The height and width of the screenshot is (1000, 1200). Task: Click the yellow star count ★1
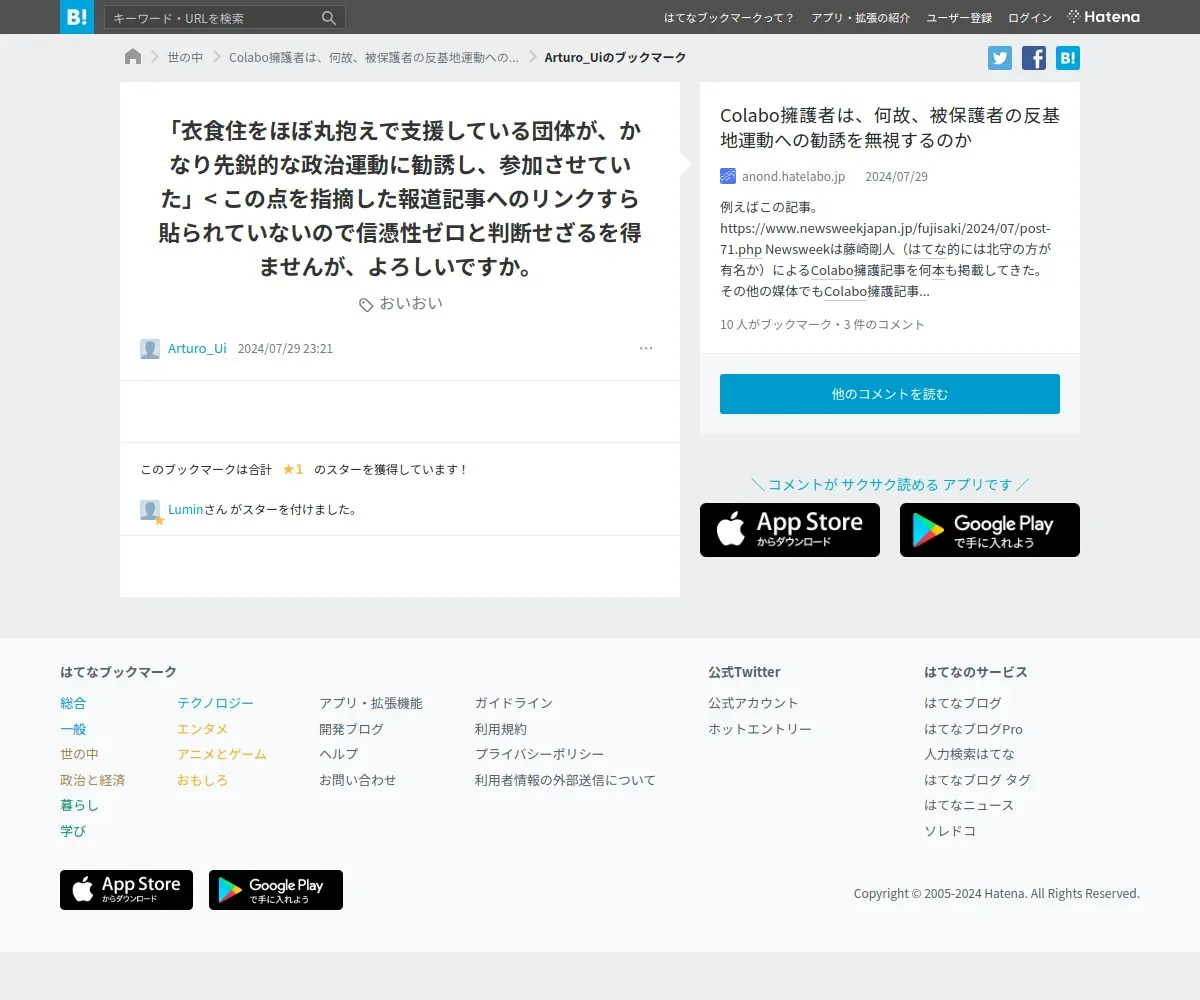point(293,469)
